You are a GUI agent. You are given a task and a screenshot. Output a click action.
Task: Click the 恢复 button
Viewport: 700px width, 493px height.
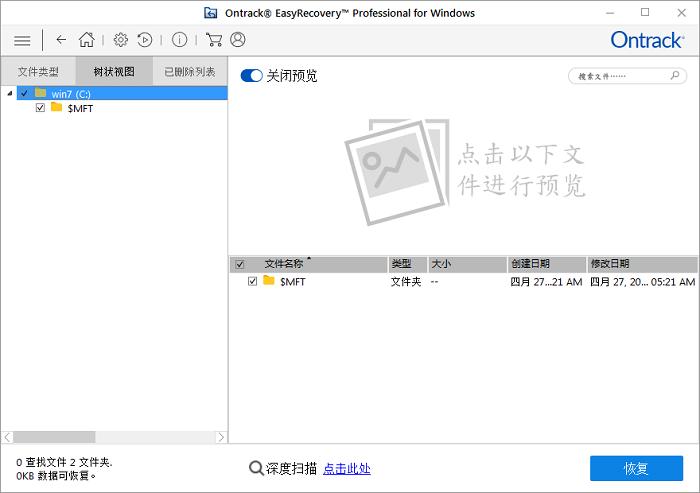click(636, 468)
